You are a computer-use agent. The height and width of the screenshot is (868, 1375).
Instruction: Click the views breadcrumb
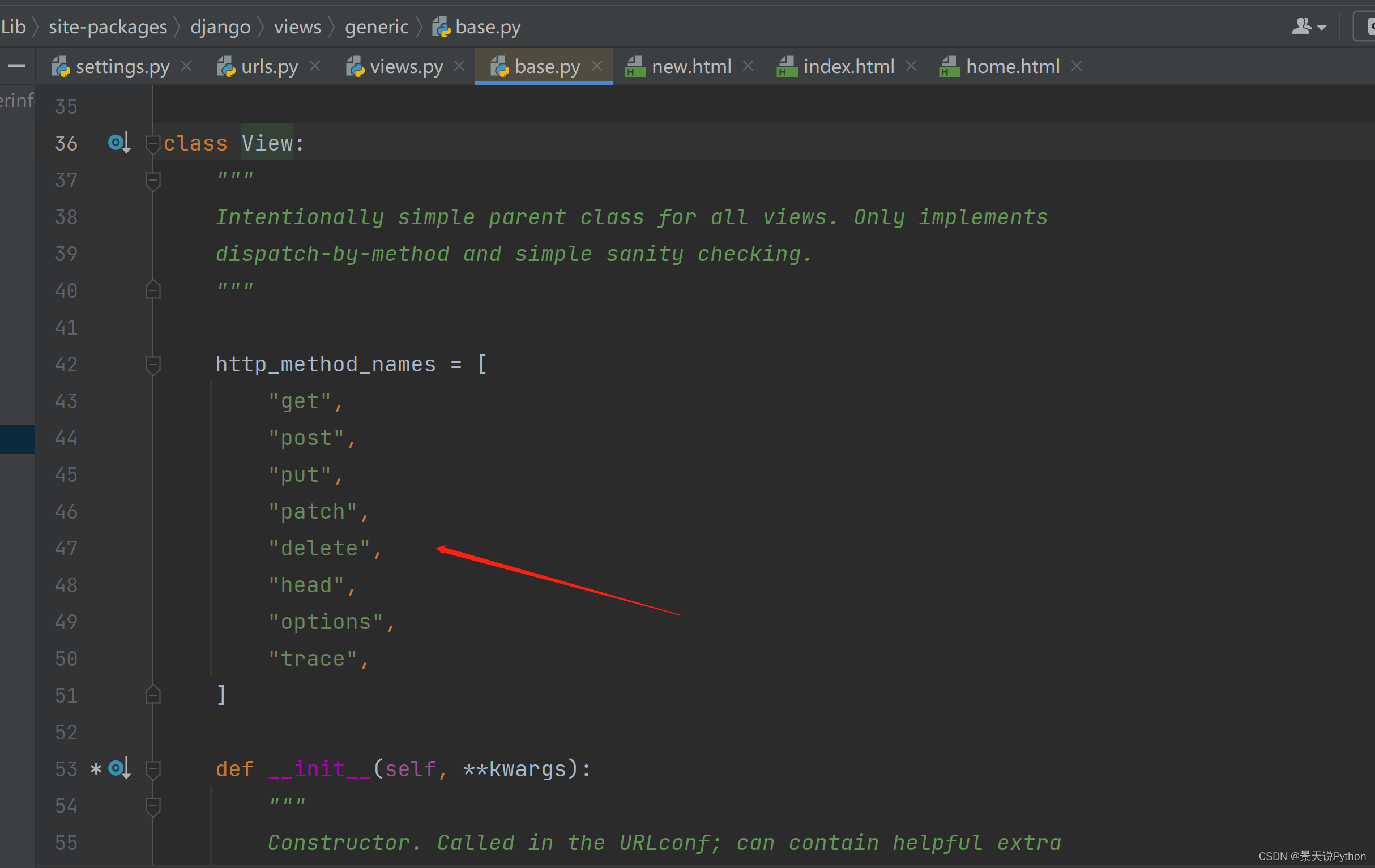point(297,27)
